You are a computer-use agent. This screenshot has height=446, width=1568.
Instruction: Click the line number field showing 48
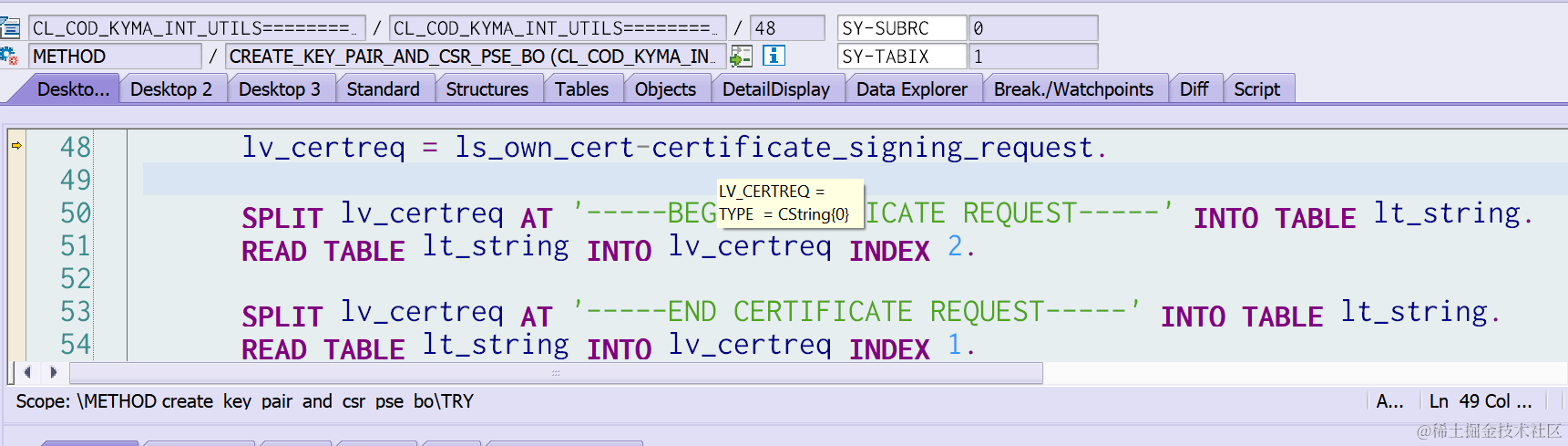click(787, 28)
